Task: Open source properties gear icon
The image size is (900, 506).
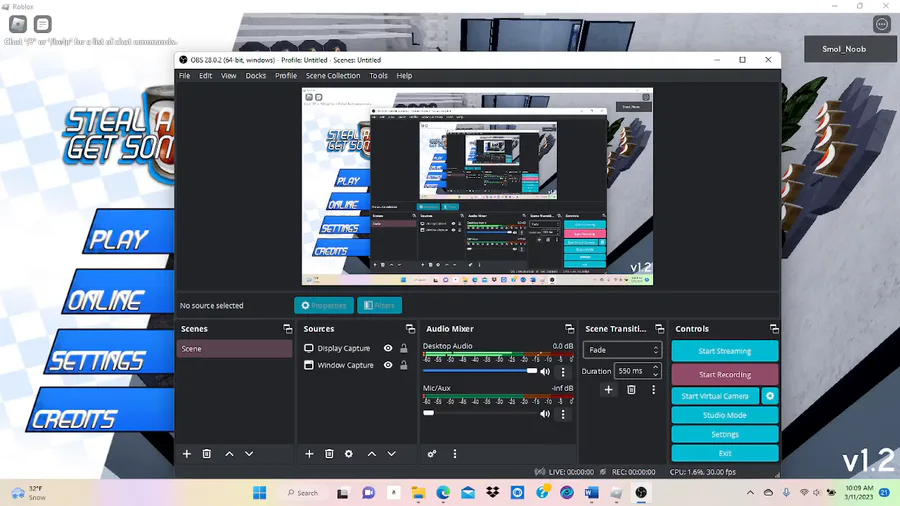Action: click(x=348, y=454)
